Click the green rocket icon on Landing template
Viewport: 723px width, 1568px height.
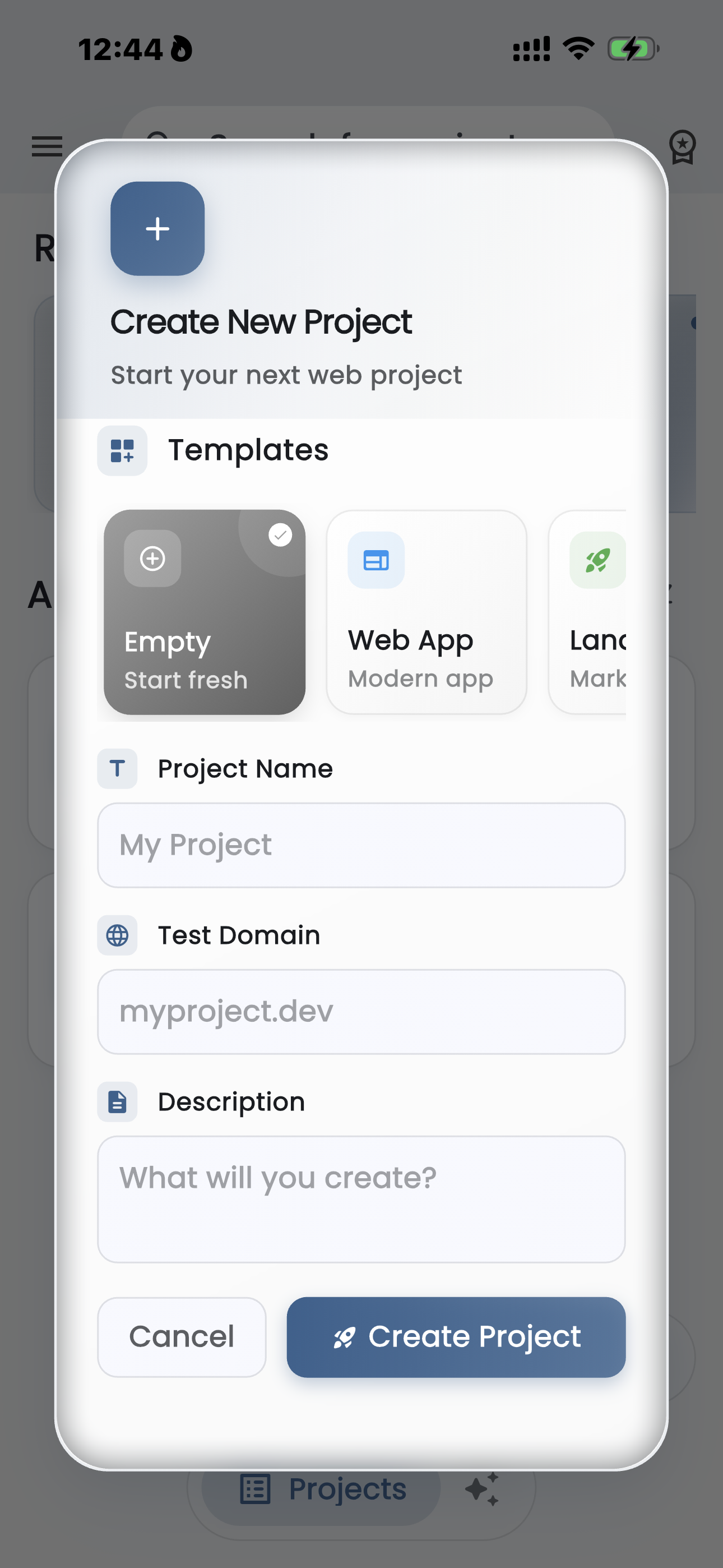point(597,560)
